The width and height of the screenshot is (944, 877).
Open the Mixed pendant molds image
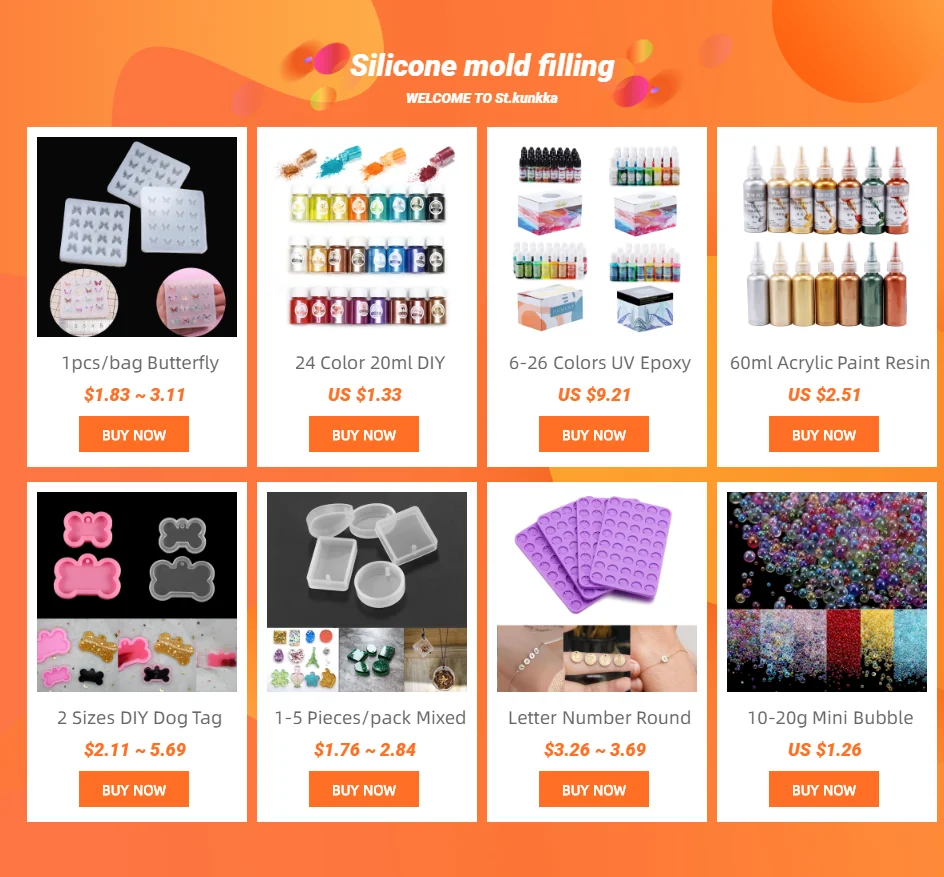click(367, 592)
